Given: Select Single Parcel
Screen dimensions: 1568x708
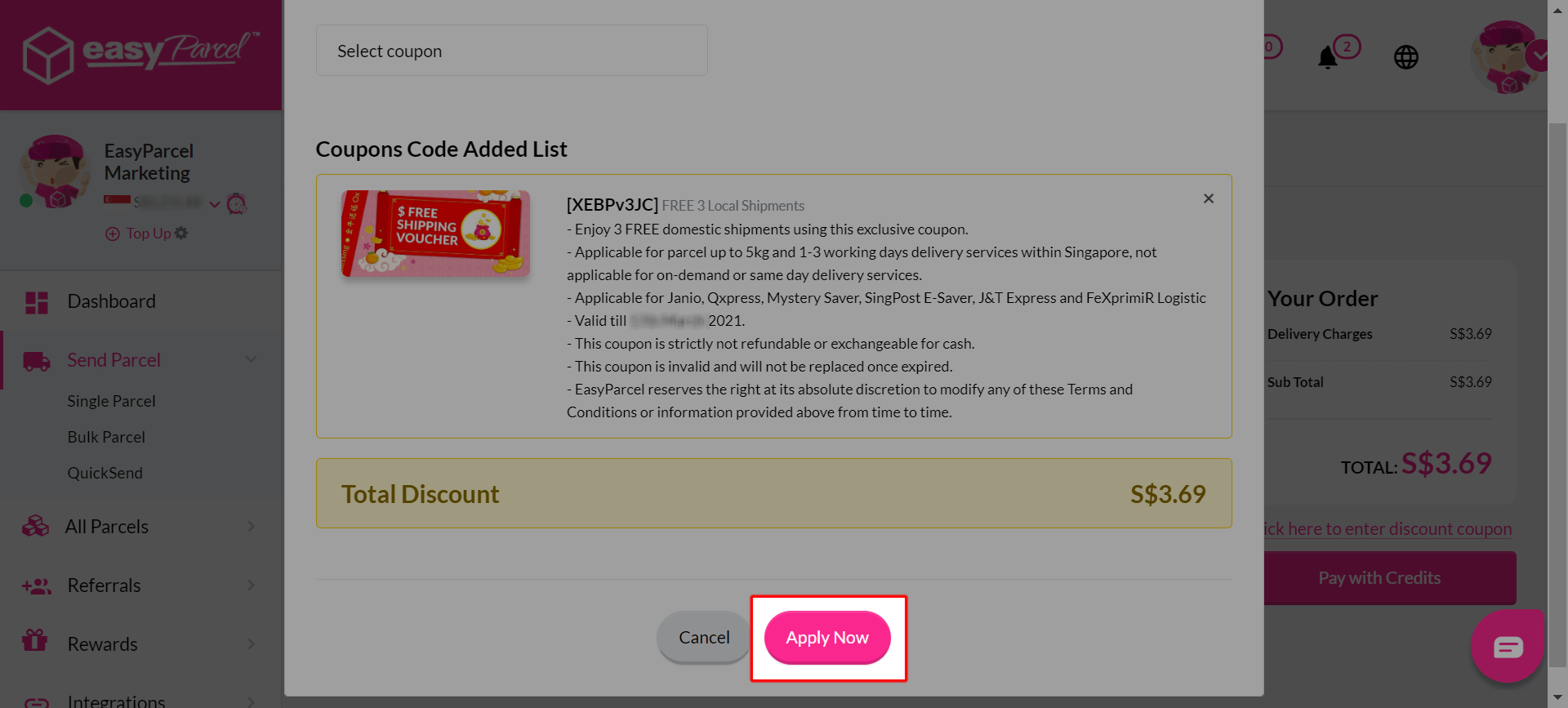Looking at the screenshot, I should [111, 400].
